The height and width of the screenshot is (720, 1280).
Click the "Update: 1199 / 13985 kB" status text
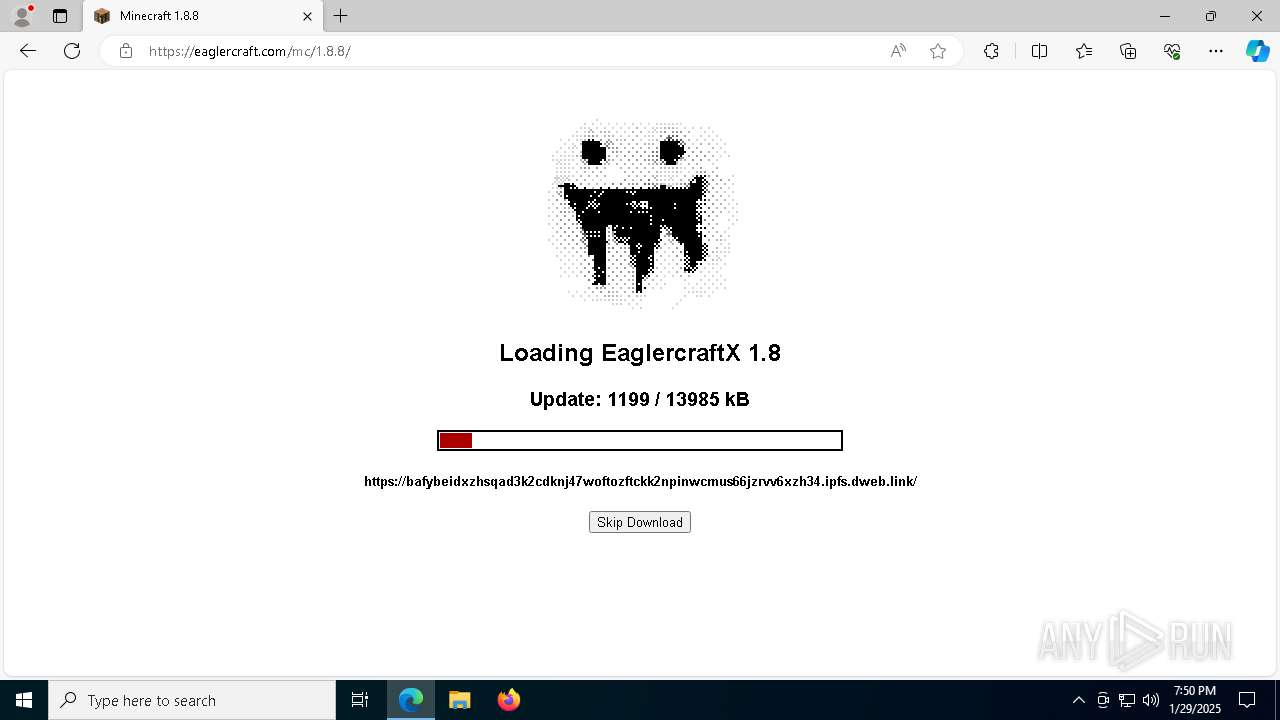point(640,399)
